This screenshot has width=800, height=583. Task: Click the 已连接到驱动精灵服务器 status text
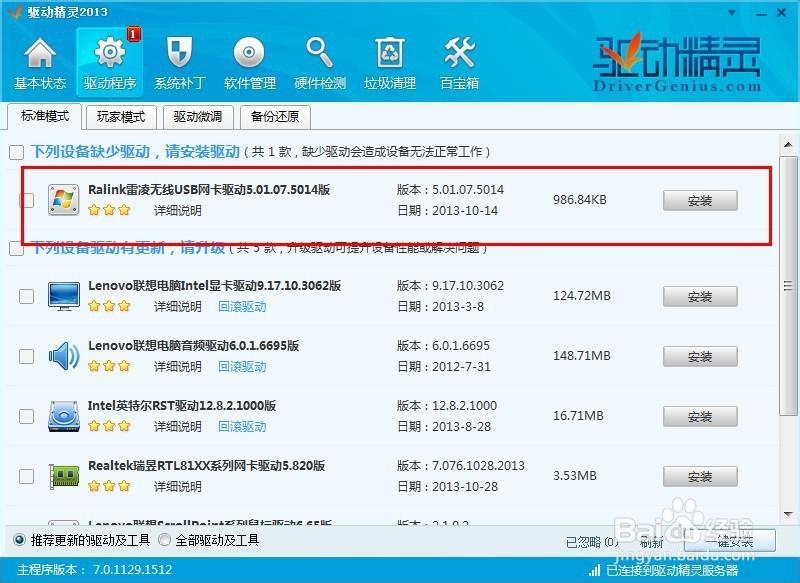(672, 570)
